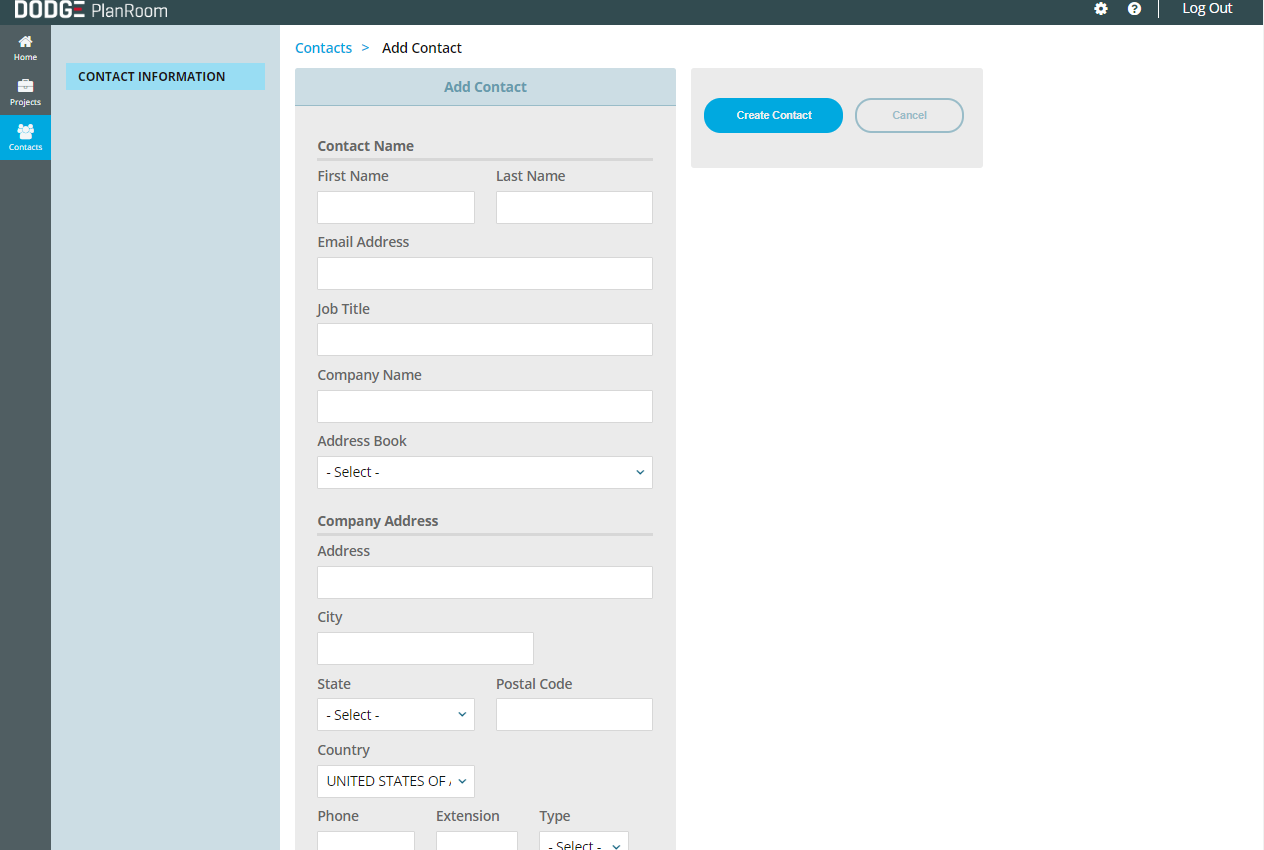
Task: Click the Home icon in sidebar
Action: (x=25, y=42)
